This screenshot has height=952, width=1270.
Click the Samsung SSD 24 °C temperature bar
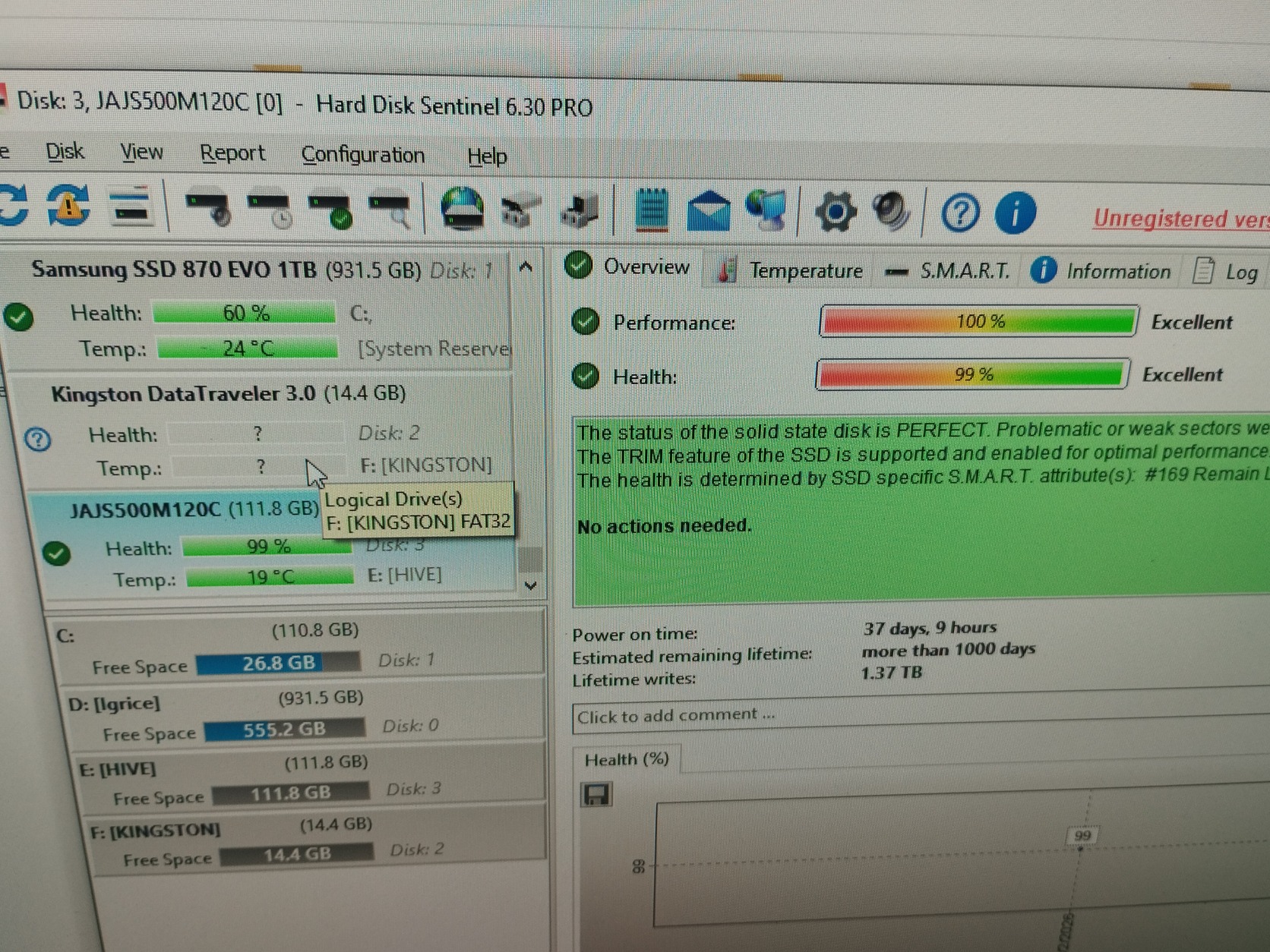(x=248, y=348)
